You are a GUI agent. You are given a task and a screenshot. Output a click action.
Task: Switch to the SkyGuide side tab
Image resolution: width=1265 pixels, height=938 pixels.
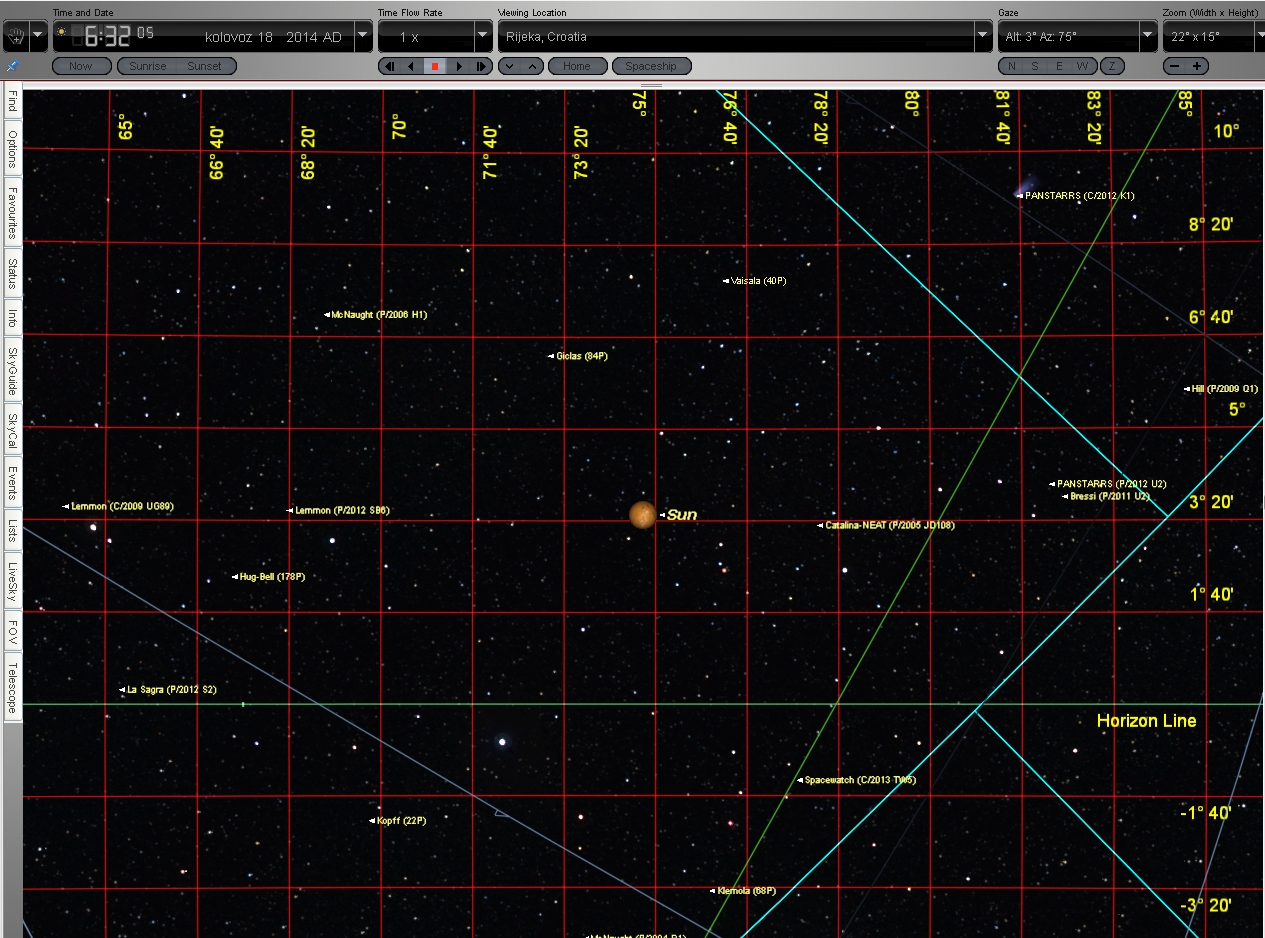click(12, 370)
